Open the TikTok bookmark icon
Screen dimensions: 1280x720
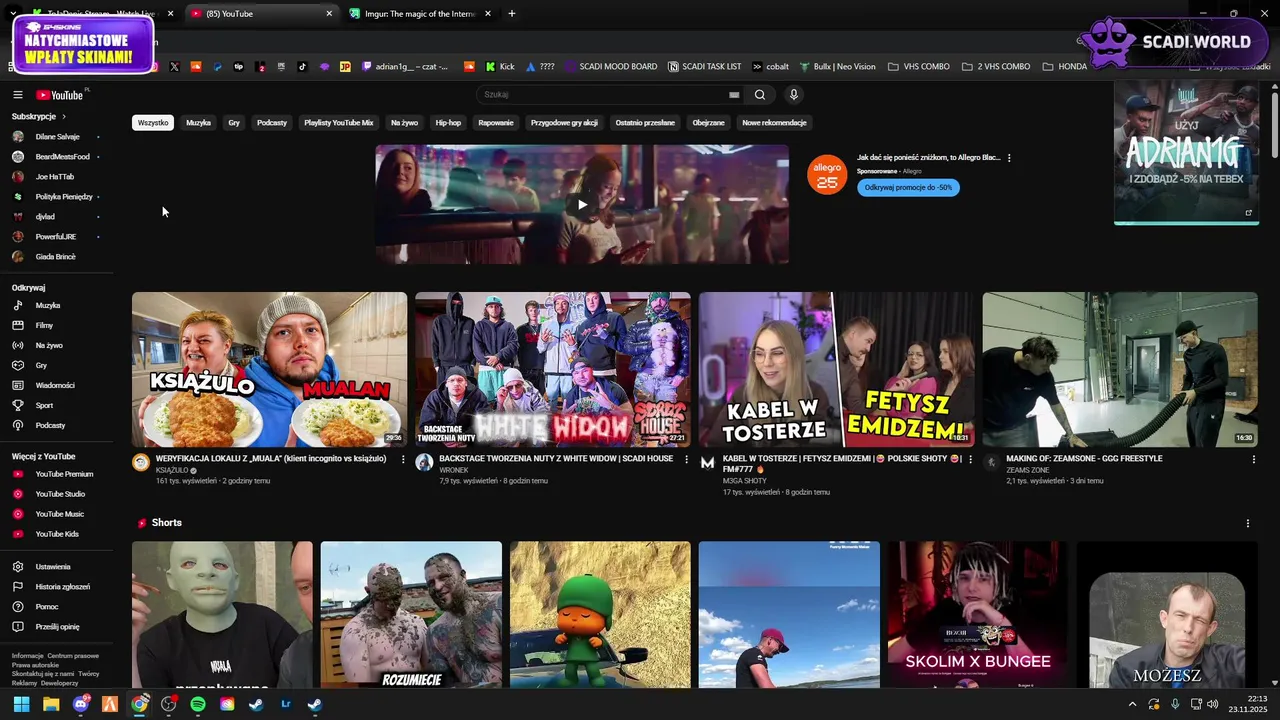pos(302,67)
